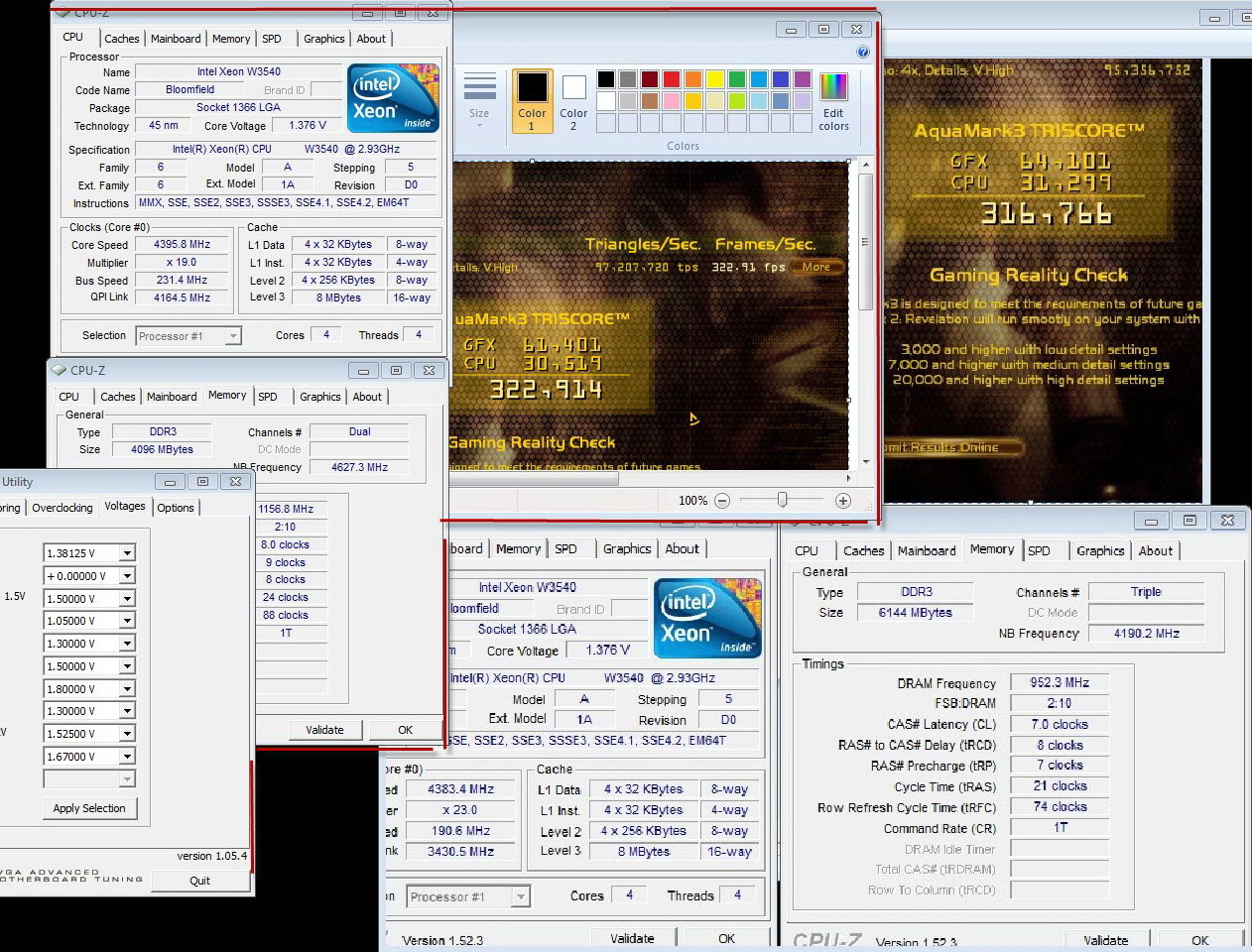
Task: Expand the +0.00000 V voltage dropdown
Action: [x=127, y=576]
